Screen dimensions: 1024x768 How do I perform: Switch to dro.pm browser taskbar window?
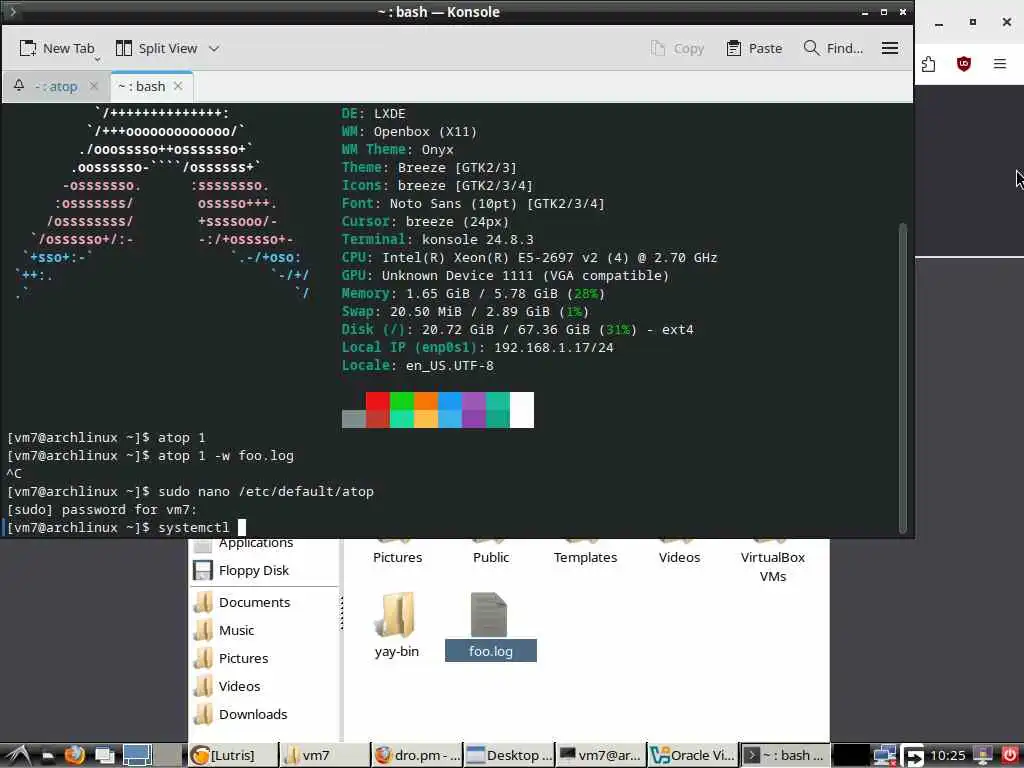[x=417, y=756]
